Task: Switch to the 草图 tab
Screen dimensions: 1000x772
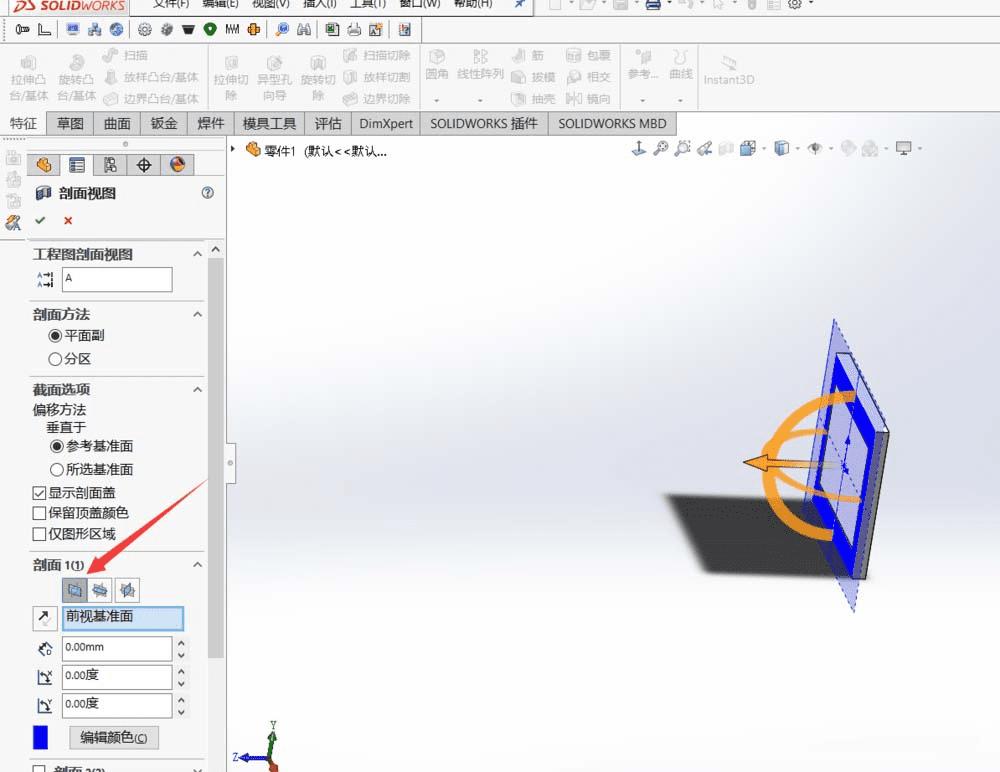Action: (70, 124)
